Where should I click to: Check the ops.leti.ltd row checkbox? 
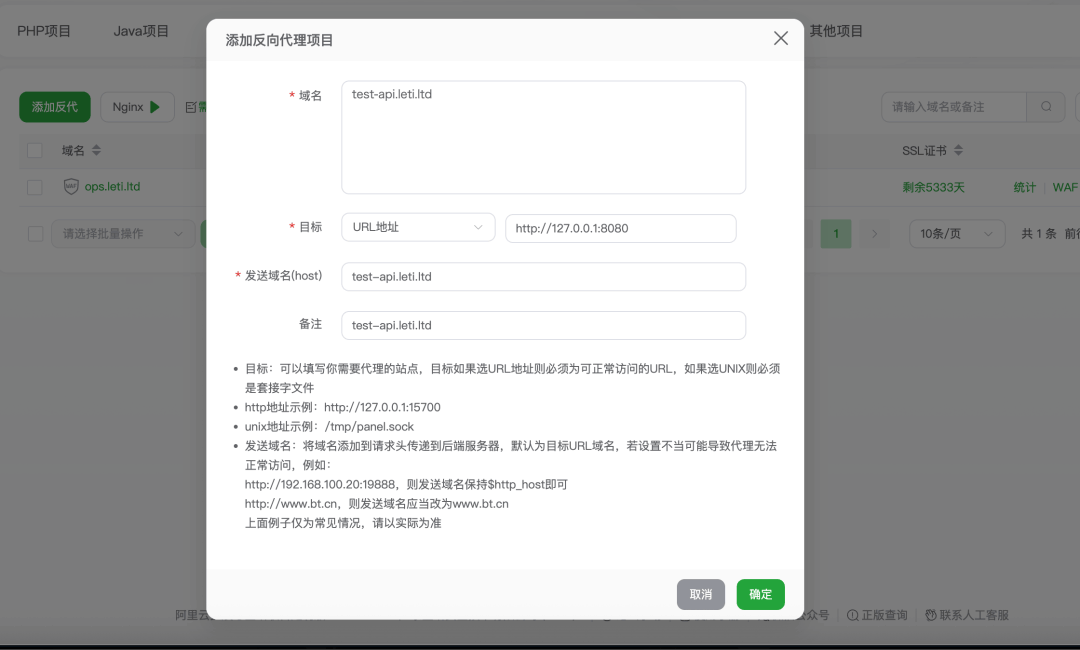click(35, 187)
